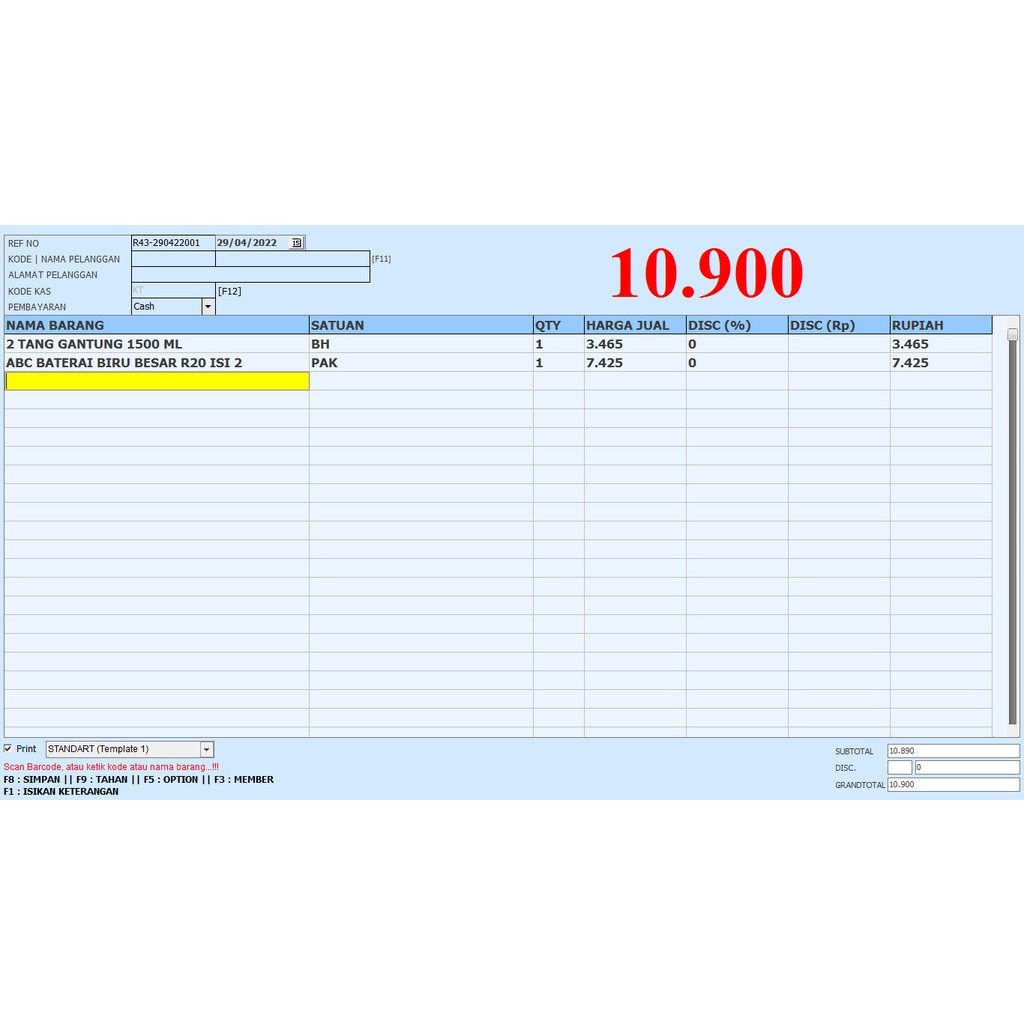Click the QTY cell of ABC BATERAI row
The width and height of the screenshot is (1024, 1024).
[x=558, y=362]
